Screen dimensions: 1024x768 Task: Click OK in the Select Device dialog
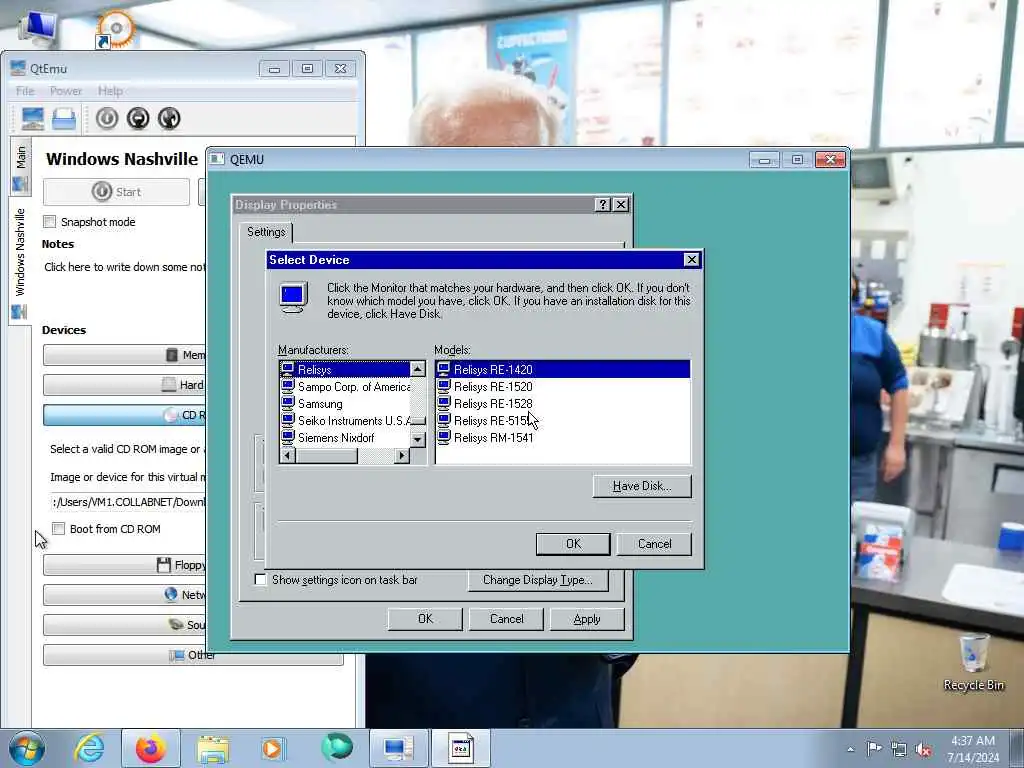point(573,544)
